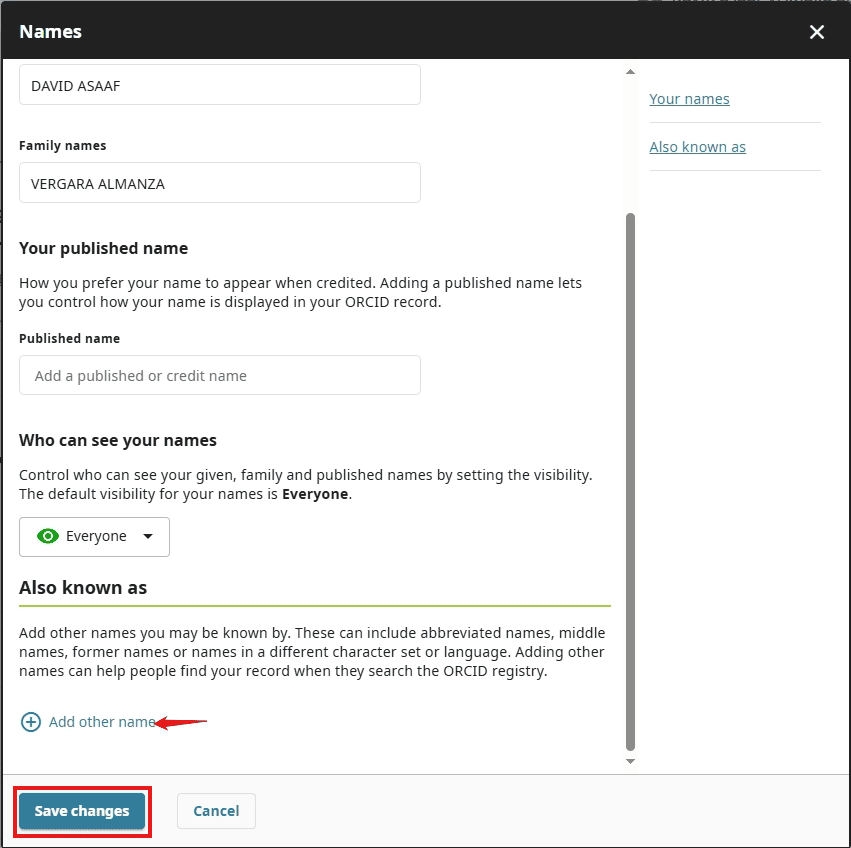
Task: Click the Published name field label
Action: 70,339
